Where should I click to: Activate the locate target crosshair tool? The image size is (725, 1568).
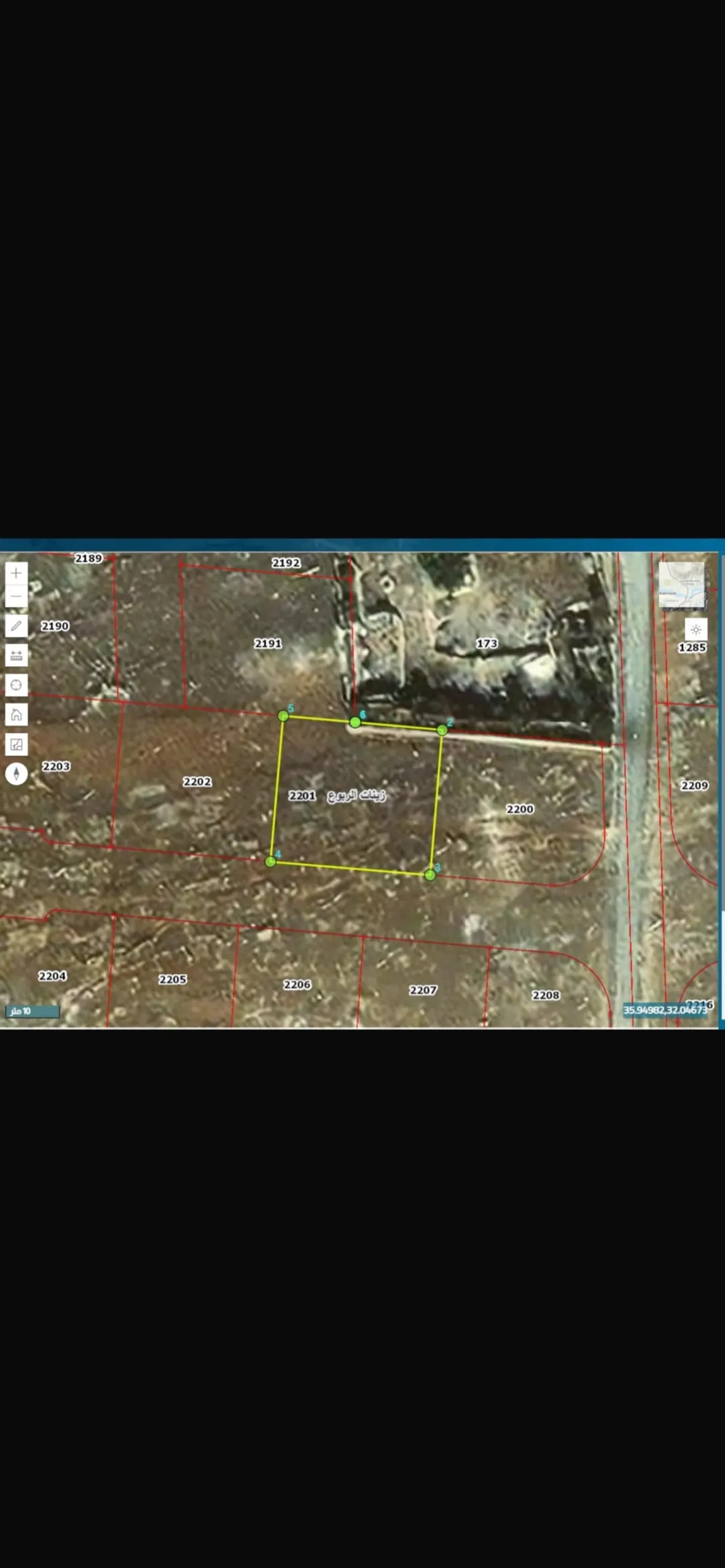pyautogui.click(x=16, y=685)
